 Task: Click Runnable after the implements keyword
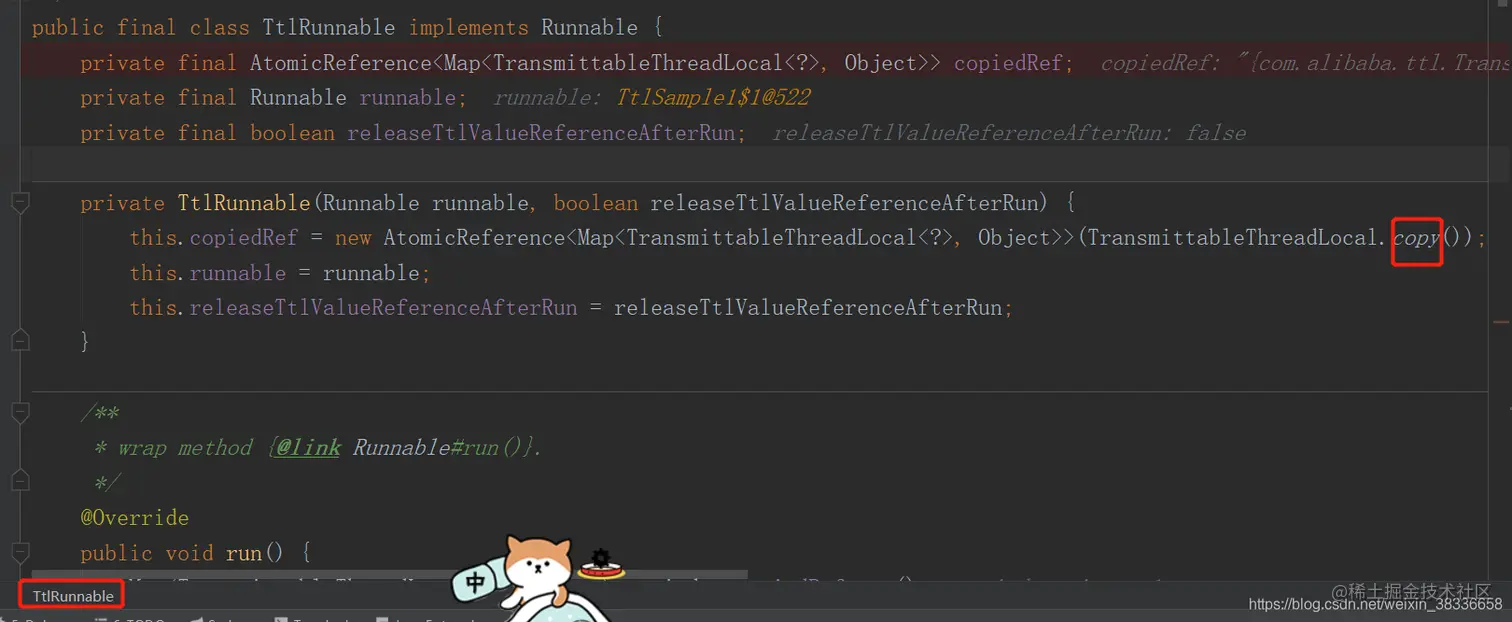pos(589,28)
